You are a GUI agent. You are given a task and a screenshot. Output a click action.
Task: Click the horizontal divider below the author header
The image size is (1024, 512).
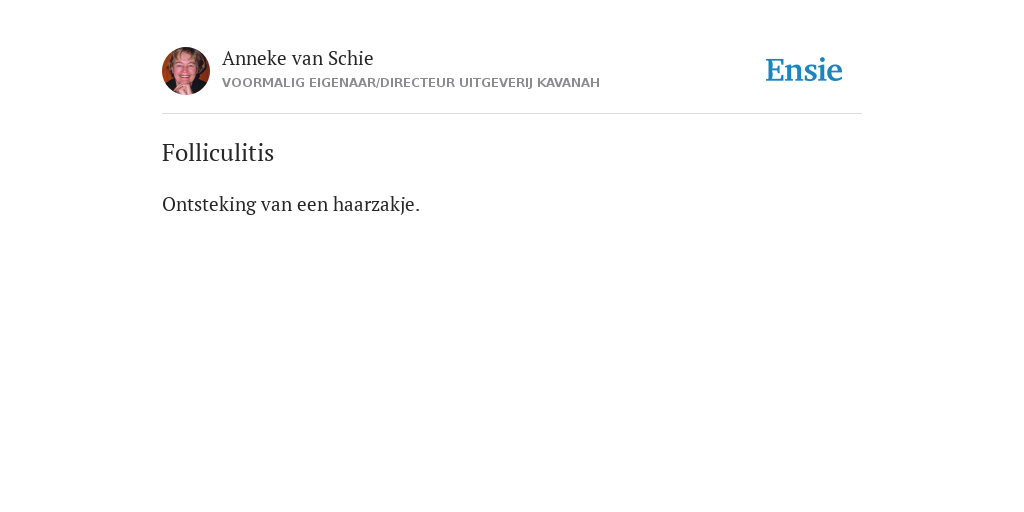click(512, 114)
